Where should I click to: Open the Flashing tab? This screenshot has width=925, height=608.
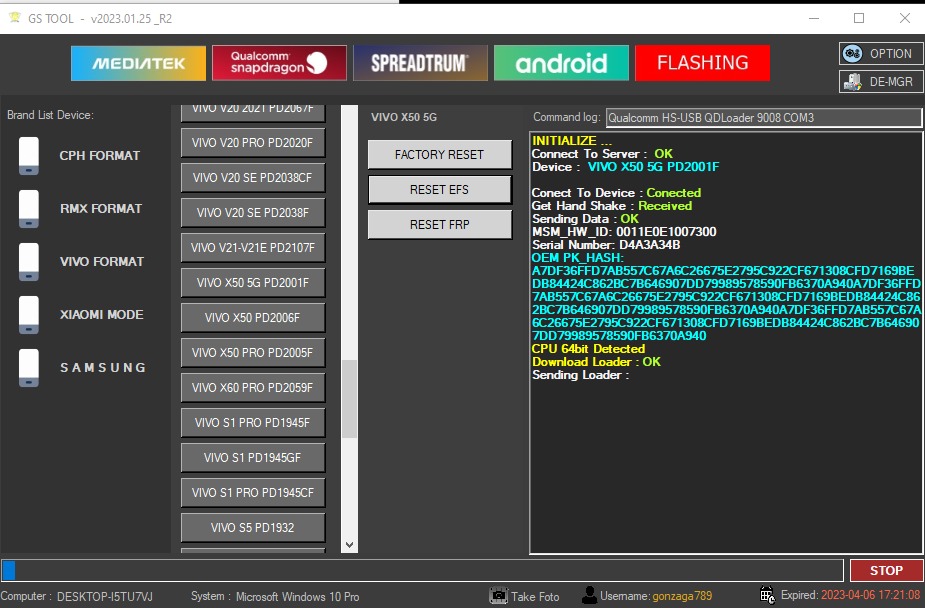702,63
